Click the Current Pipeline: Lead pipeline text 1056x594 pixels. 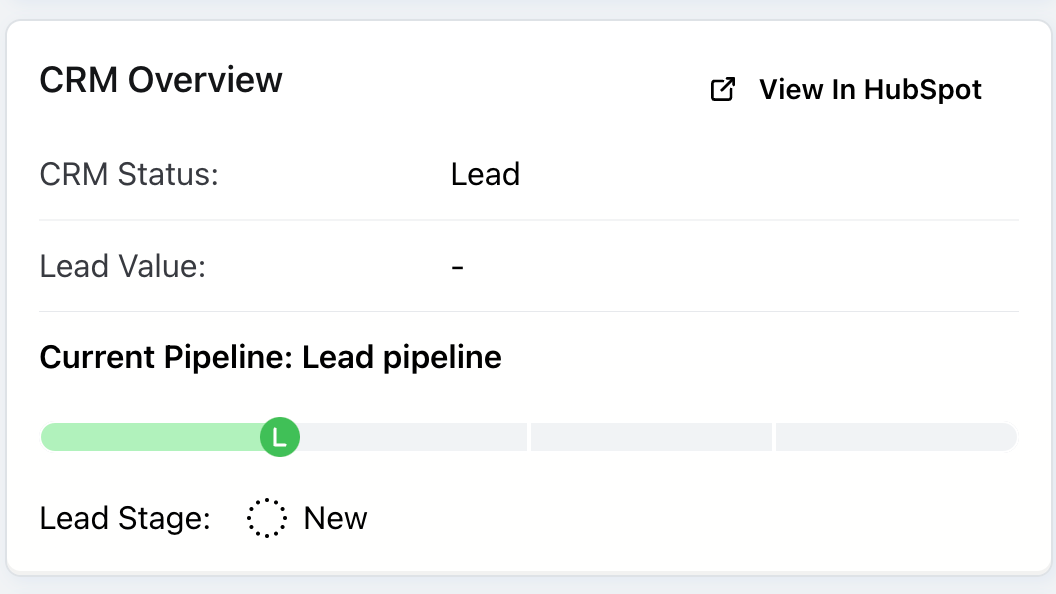(x=270, y=357)
